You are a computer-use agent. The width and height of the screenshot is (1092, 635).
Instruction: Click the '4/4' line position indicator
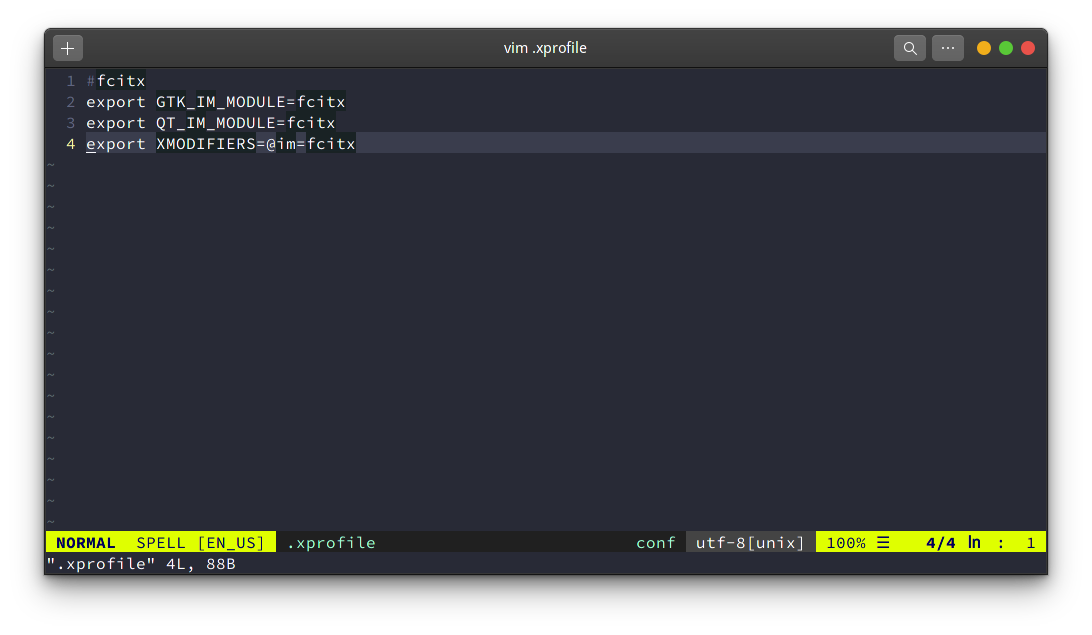point(940,542)
